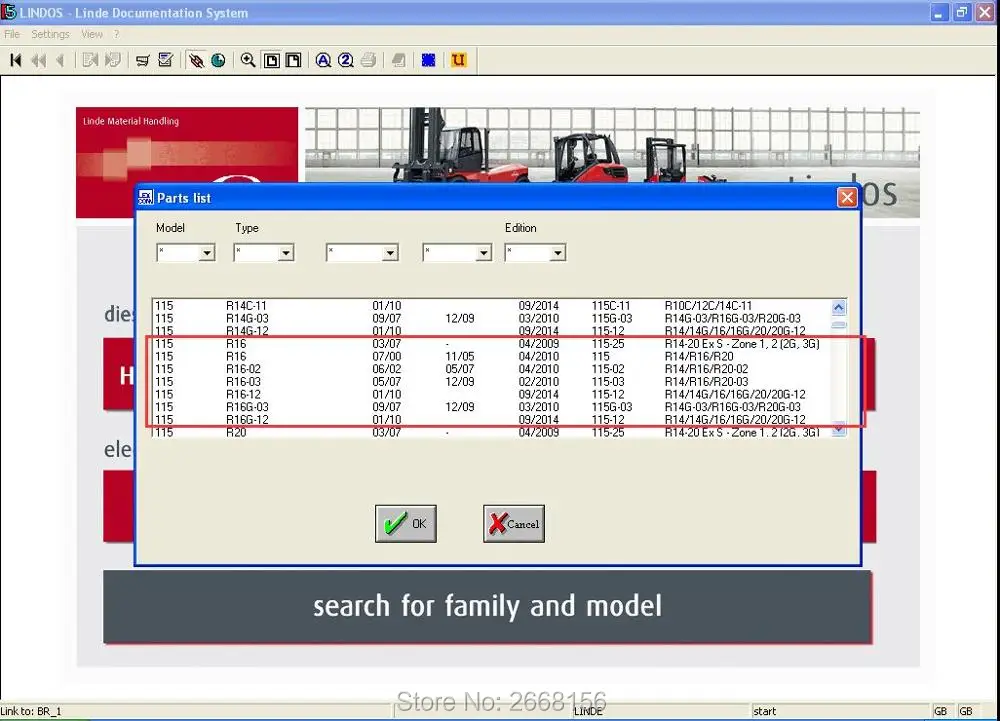This screenshot has height=721, width=1000.
Task: Open the shopping cart icon in toolbar
Action: pyautogui.click(x=142, y=61)
